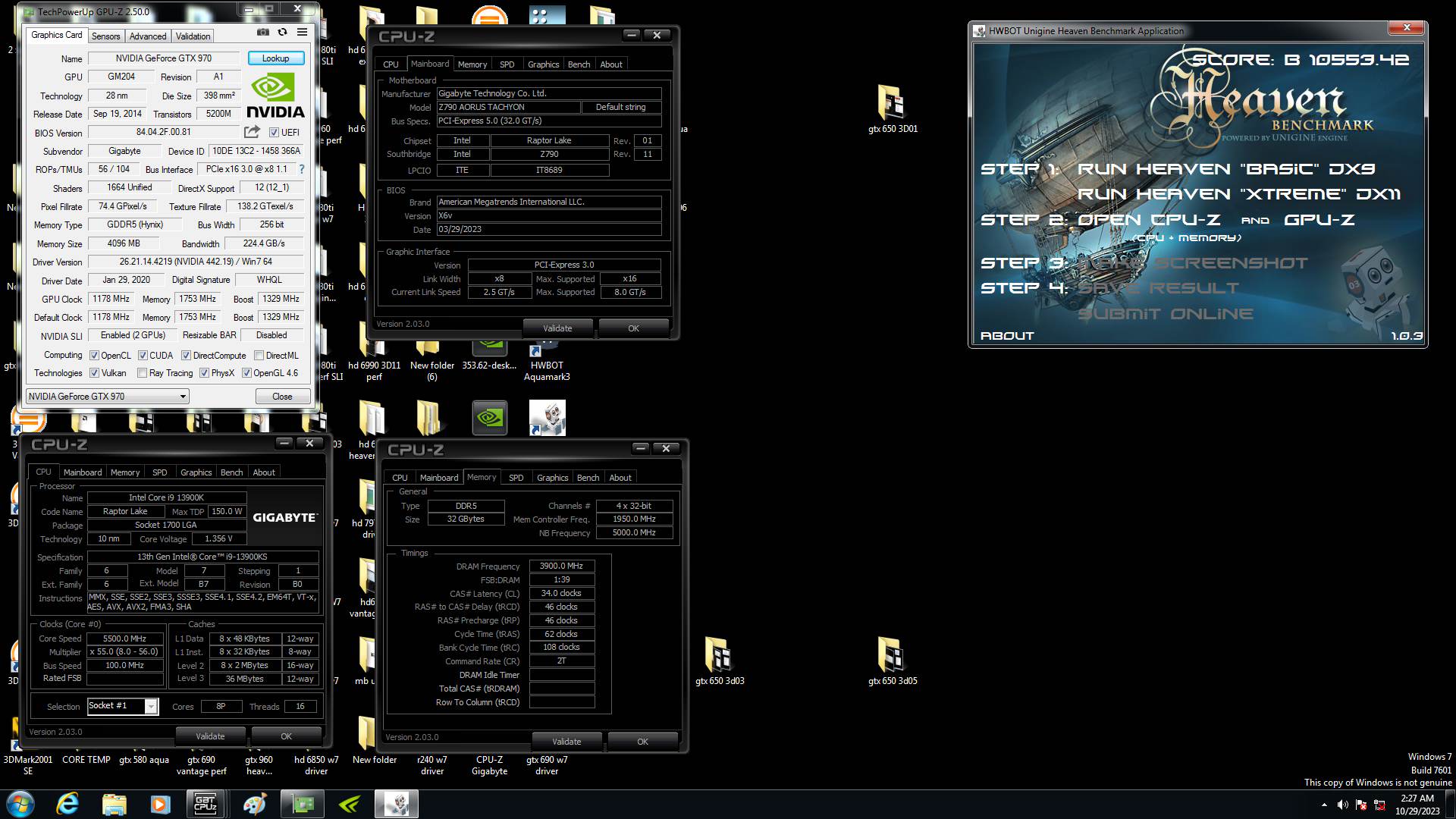The height and width of the screenshot is (819, 1456).
Task: Click RUN HEAVEN "XTREME" DX11 in HWBOT
Action: (x=1239, y=194)
